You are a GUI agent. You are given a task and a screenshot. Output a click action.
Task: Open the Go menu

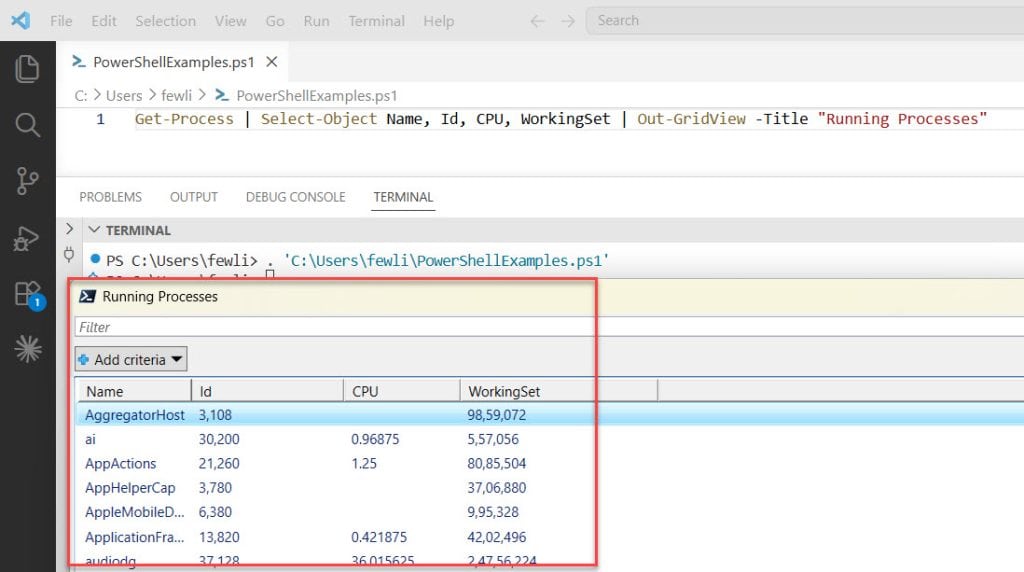tap(275, 21)
